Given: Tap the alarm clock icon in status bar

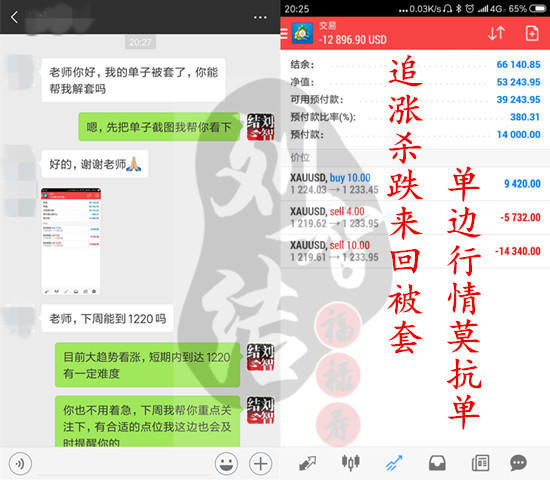Looking at the screenshot, I should [469, 8].
